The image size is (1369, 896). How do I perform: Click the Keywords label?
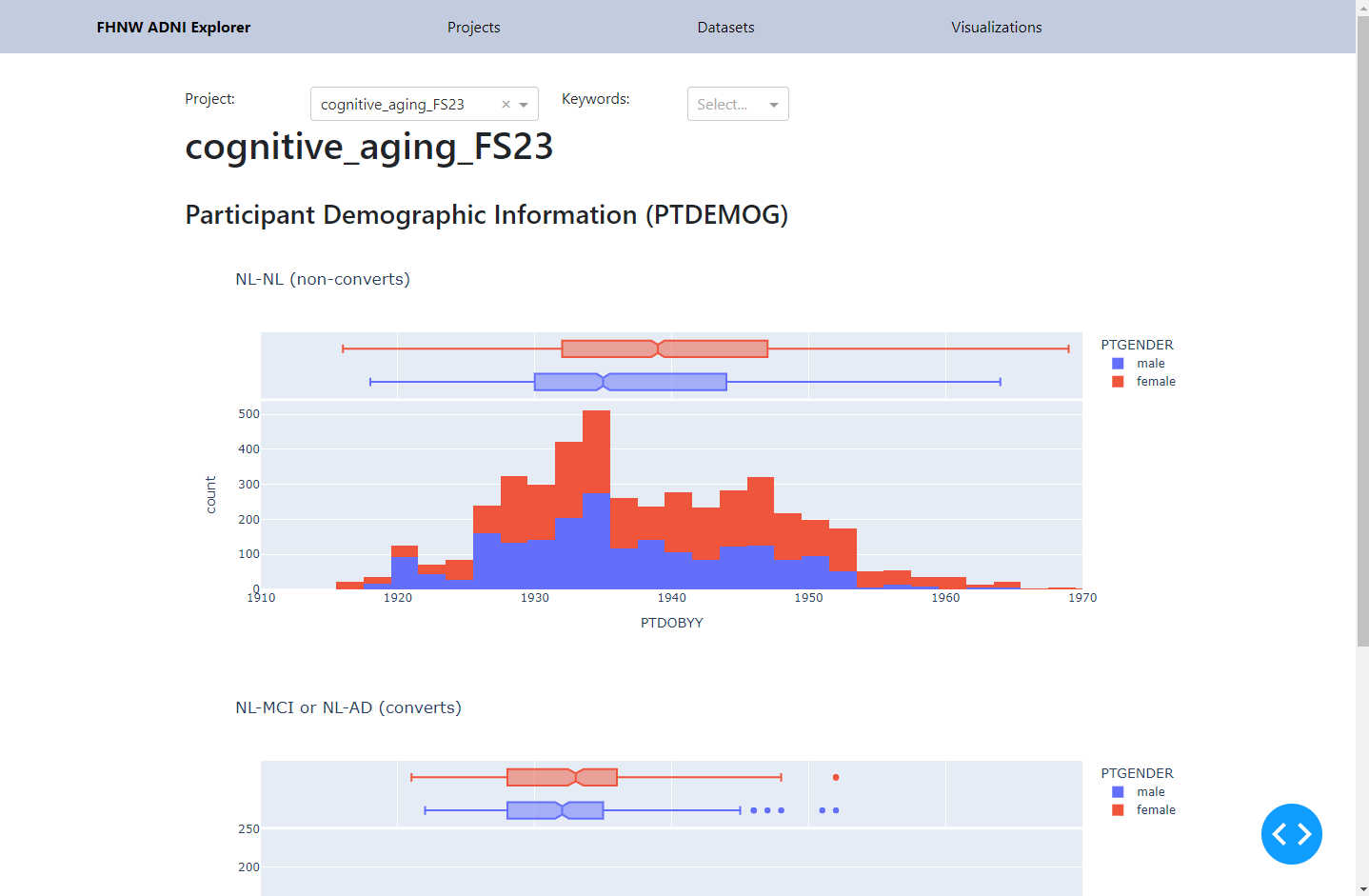pyautogui.click(x=596, y=99)
